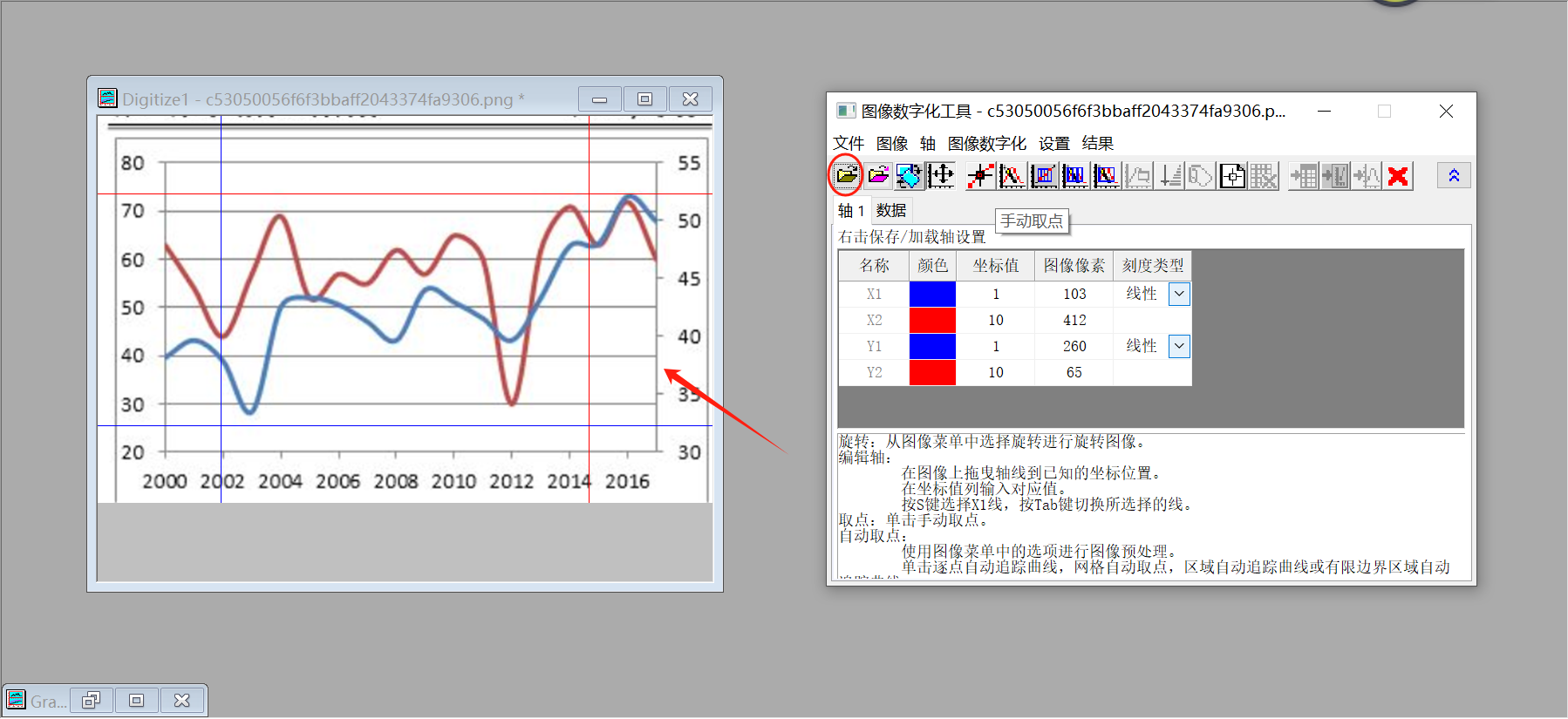The image size is (1568, 719).
Task: Click the pink folder open icon
Action: 878,176
